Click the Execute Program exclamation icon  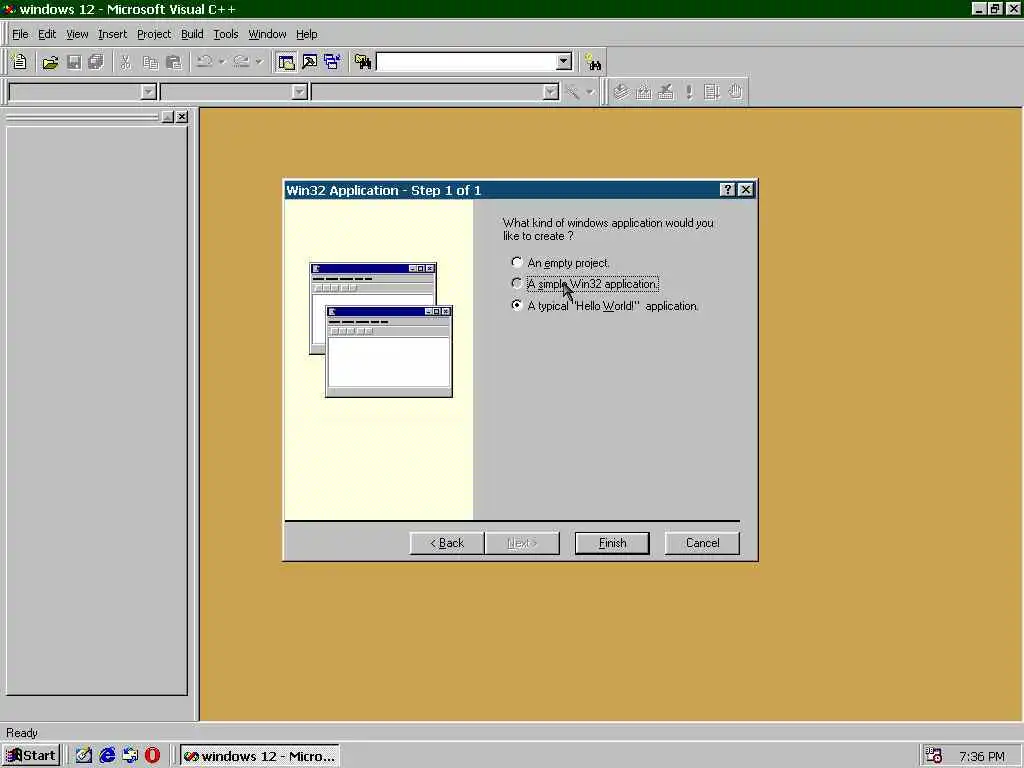pos(688,91)
